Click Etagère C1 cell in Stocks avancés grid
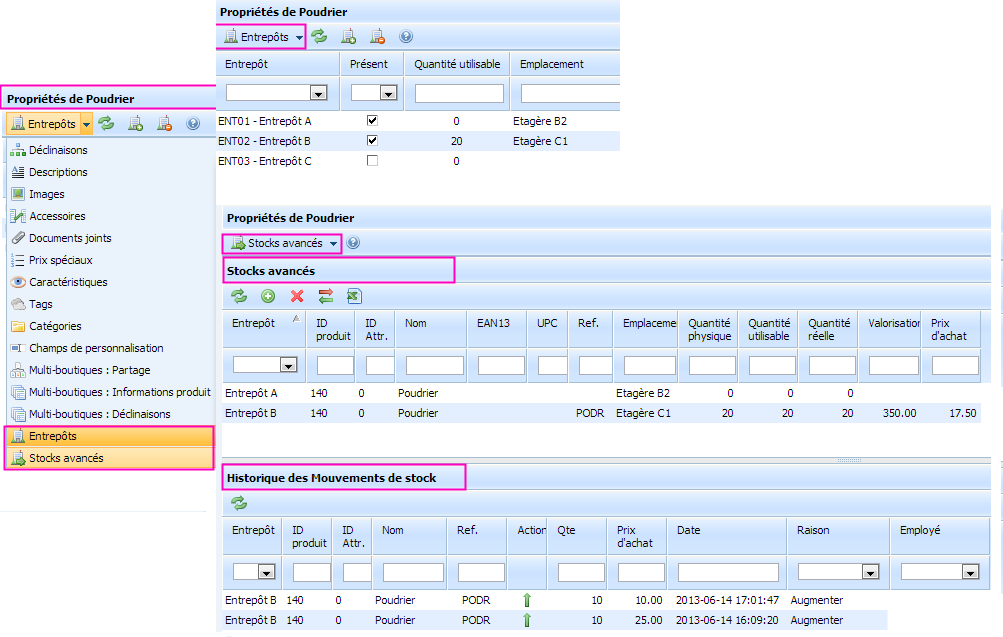The width and height of the screenshot is (1003, 637). click(644, 413)
